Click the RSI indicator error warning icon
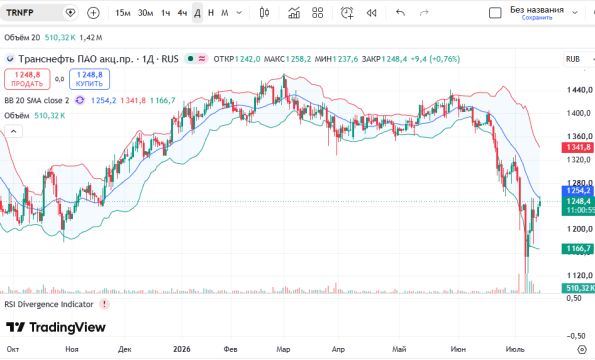Viewport: 595px width, 360px height. coord(104,304)
